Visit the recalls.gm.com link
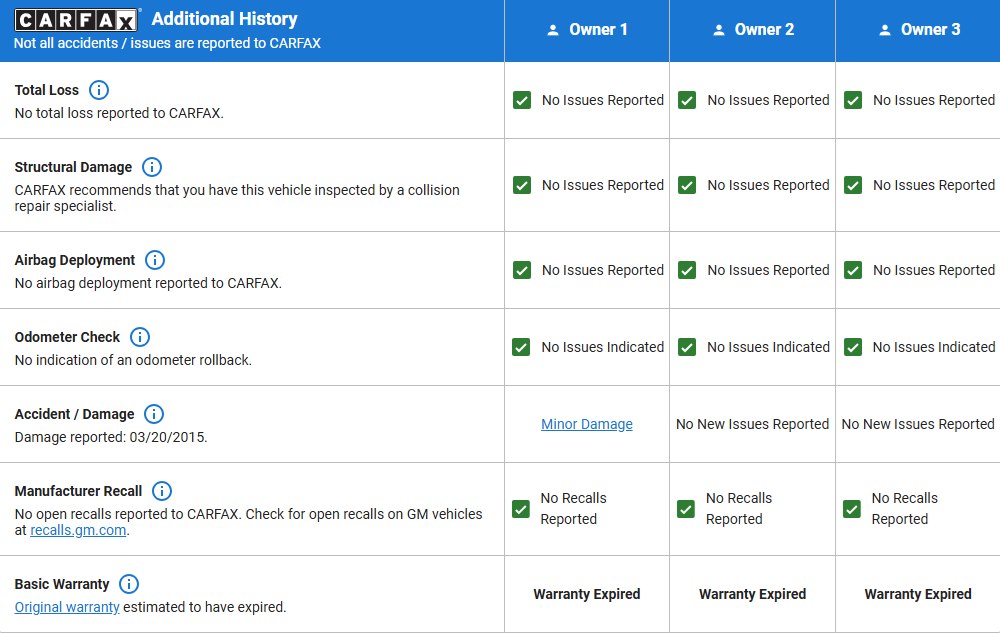1000x633 pixels. click(x=78, y=530)
